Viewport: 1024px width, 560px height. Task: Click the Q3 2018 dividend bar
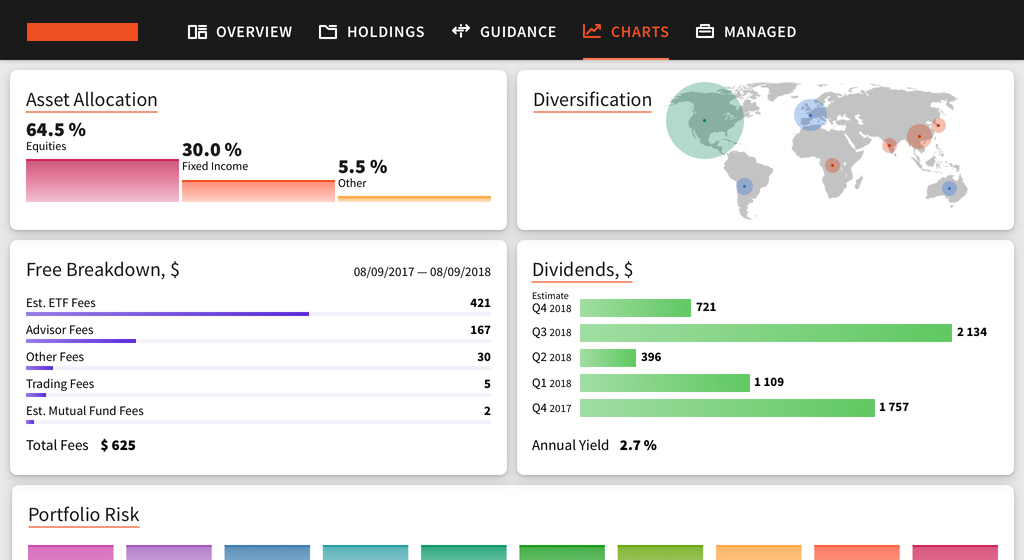pos(765,333)
